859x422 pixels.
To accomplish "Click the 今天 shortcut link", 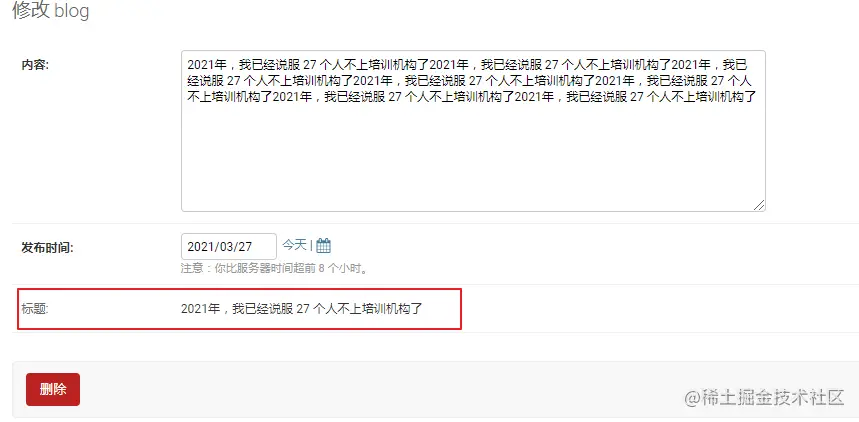I will tap(294, 245).
